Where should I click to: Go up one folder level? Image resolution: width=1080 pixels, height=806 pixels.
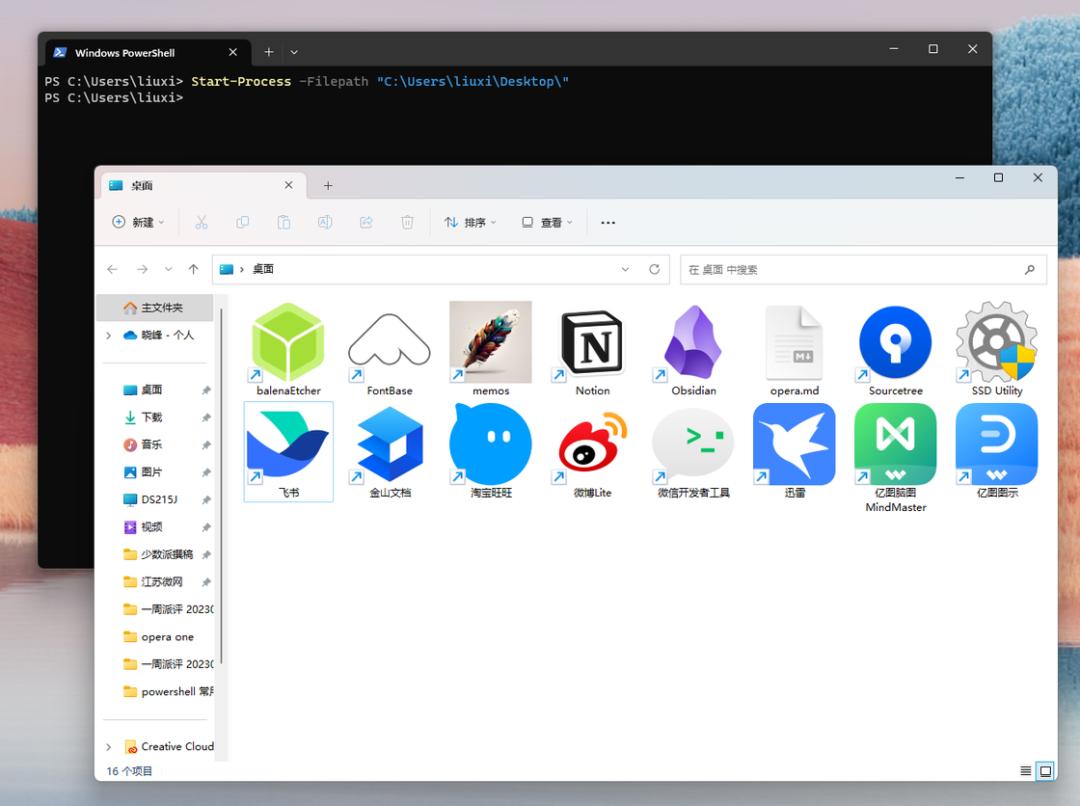(194, 269)
